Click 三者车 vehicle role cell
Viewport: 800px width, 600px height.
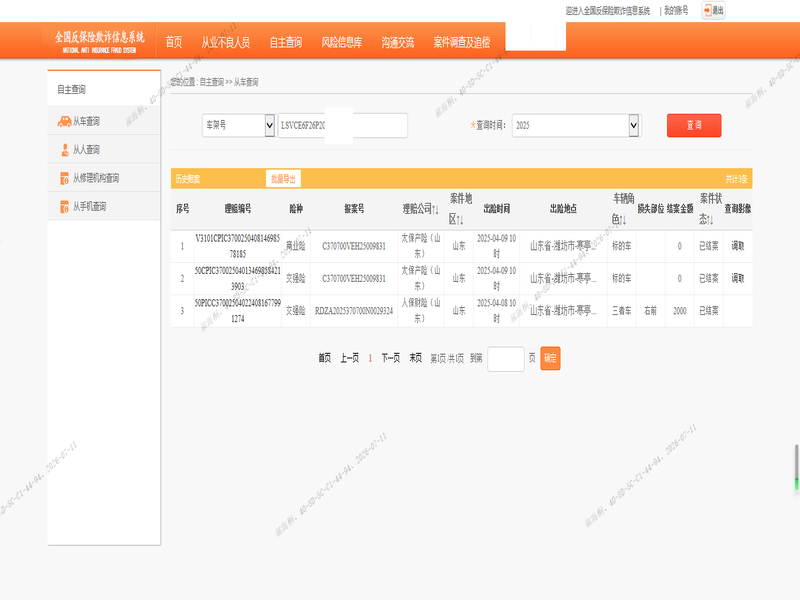(621, 310)
